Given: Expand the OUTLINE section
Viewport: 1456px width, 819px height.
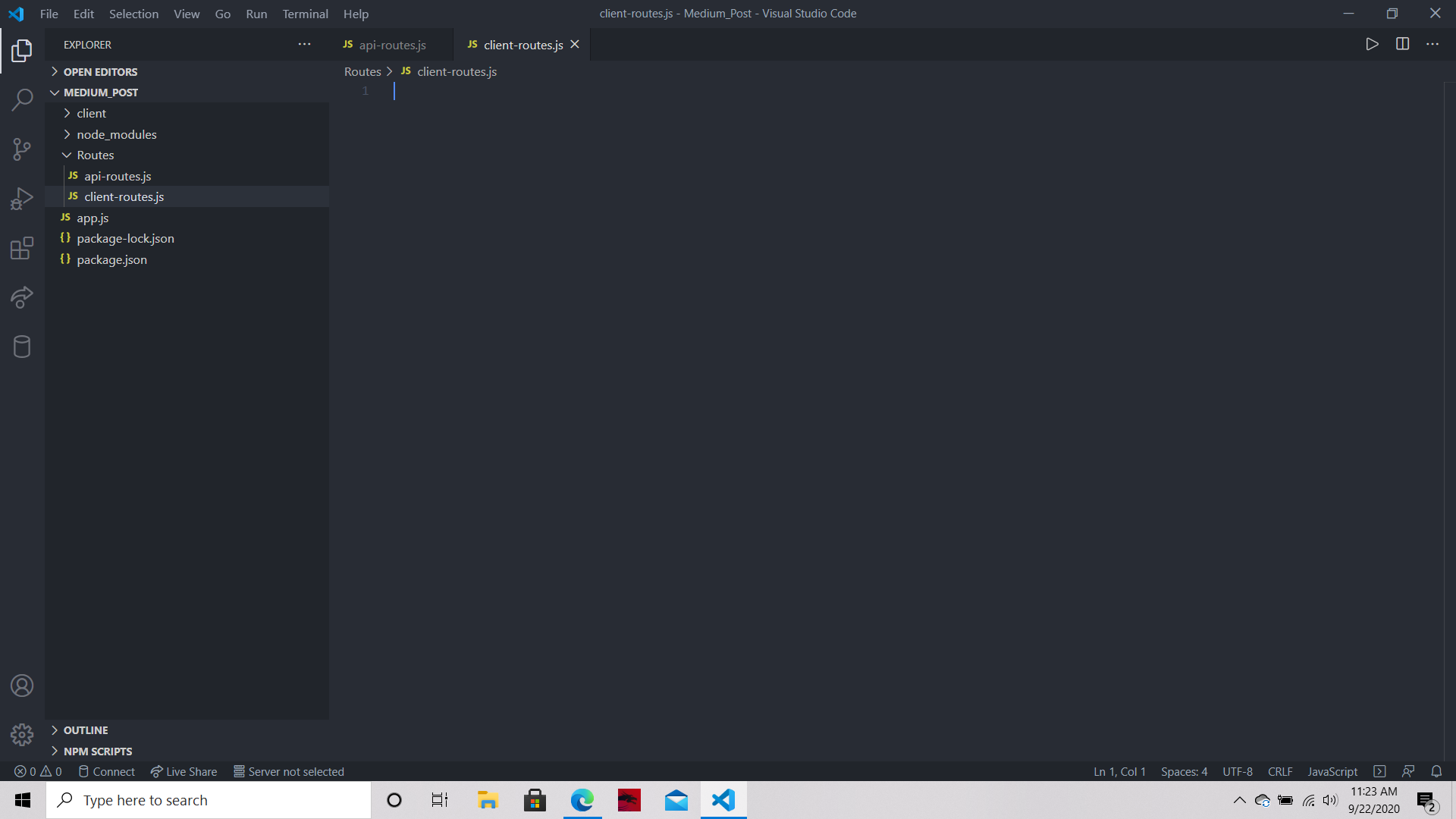Looking at the screenshot, I should tap(187, 730).
